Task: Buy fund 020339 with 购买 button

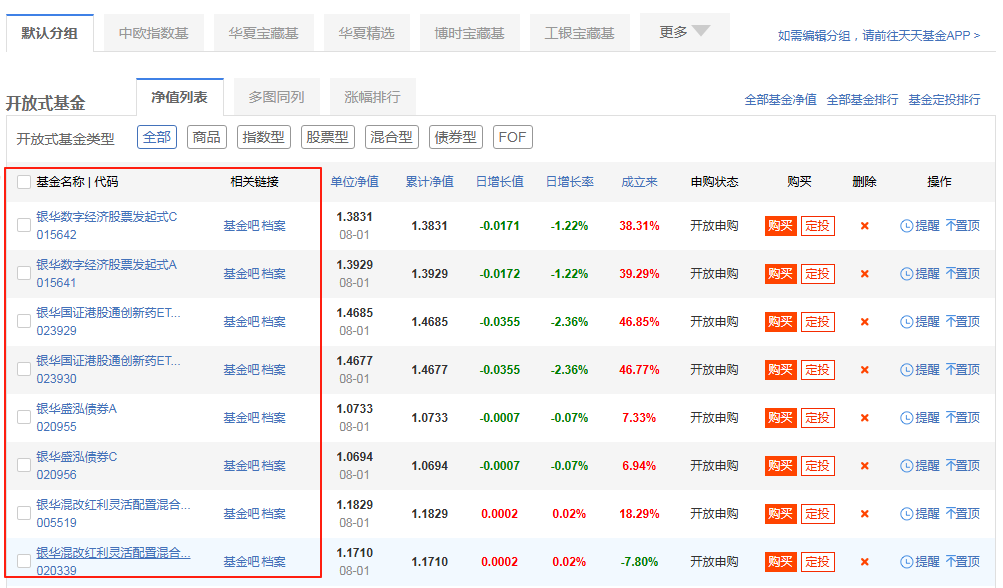Action: click(780, 562)
